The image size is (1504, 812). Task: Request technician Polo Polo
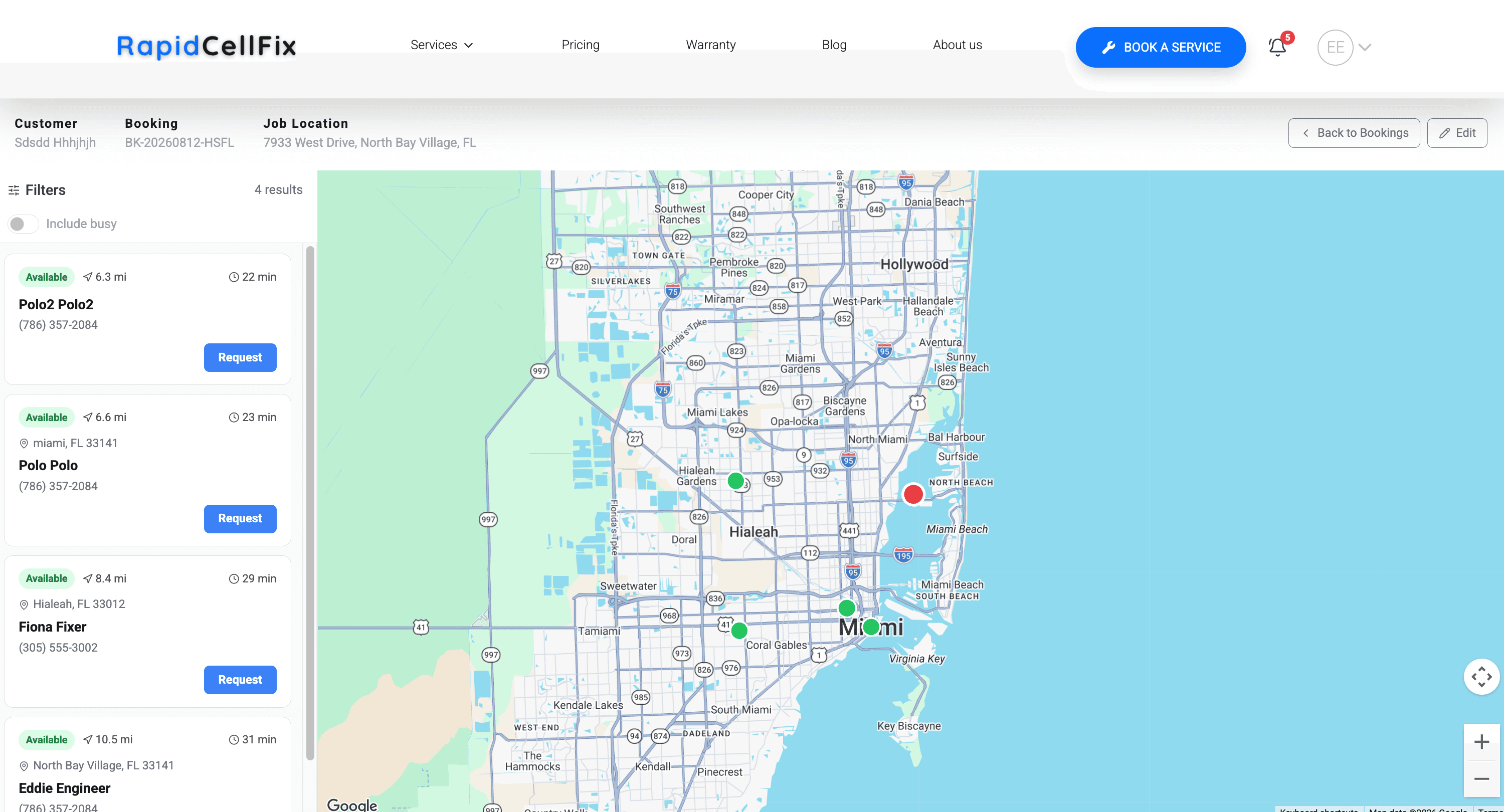coord(240,518)
